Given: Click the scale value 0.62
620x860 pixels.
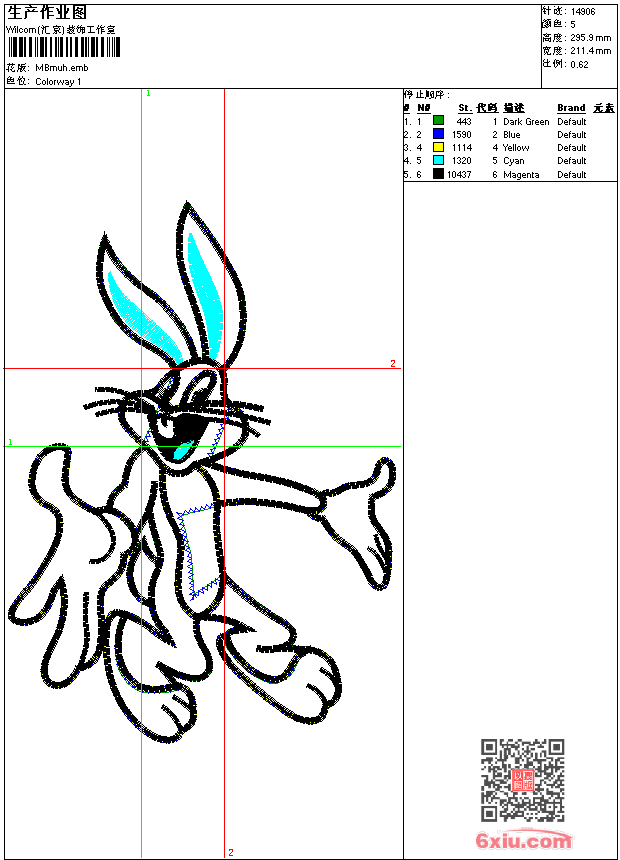Looking at the screenshot, I should (x=579, y=65).
